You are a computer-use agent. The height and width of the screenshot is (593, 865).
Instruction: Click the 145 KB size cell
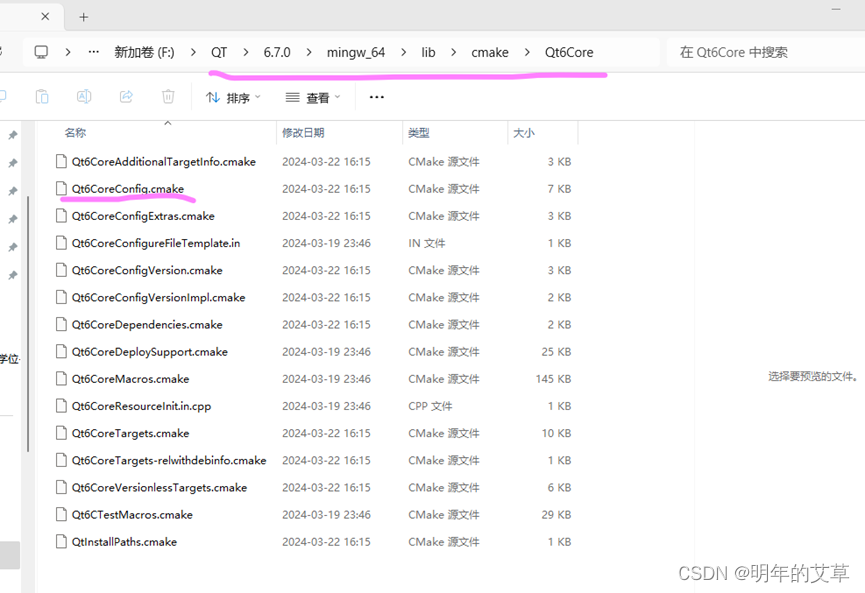[553, 379]
